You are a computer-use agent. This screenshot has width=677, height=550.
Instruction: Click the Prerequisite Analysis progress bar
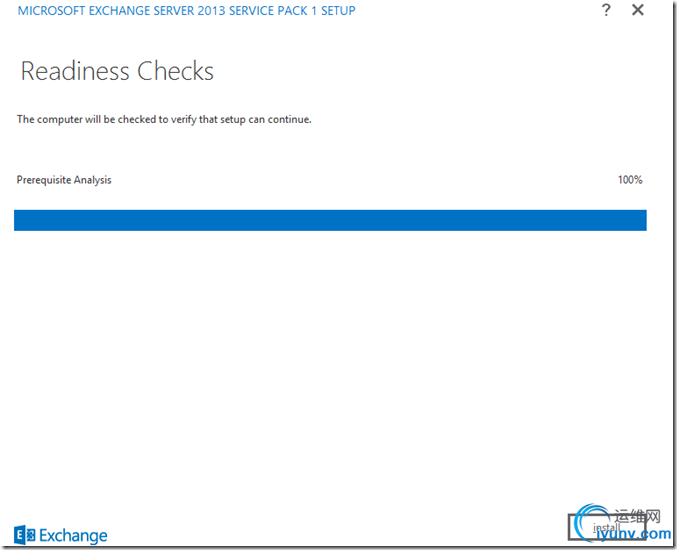point(330,220)
